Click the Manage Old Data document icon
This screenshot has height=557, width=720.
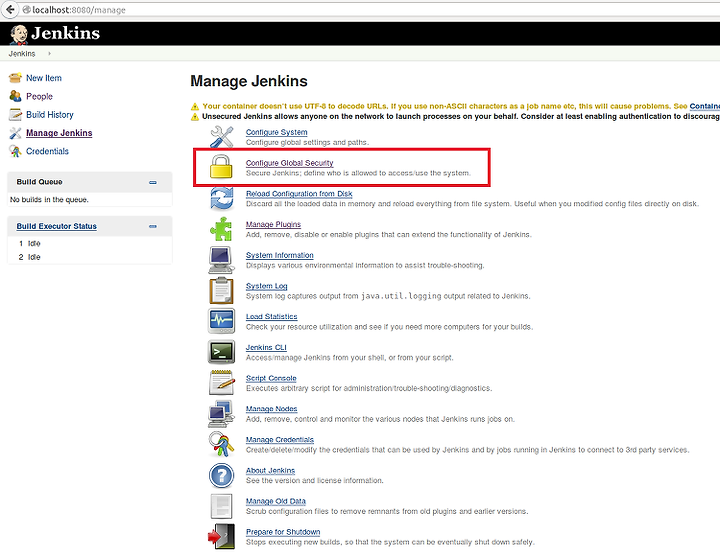tap(221, 506)
